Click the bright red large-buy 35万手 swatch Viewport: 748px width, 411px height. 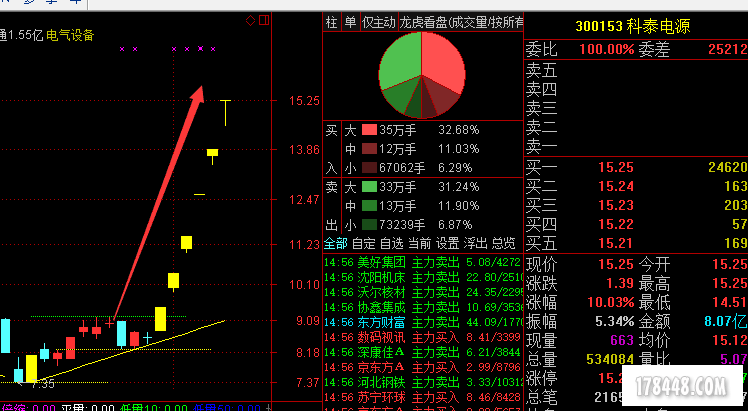point(368,130)
